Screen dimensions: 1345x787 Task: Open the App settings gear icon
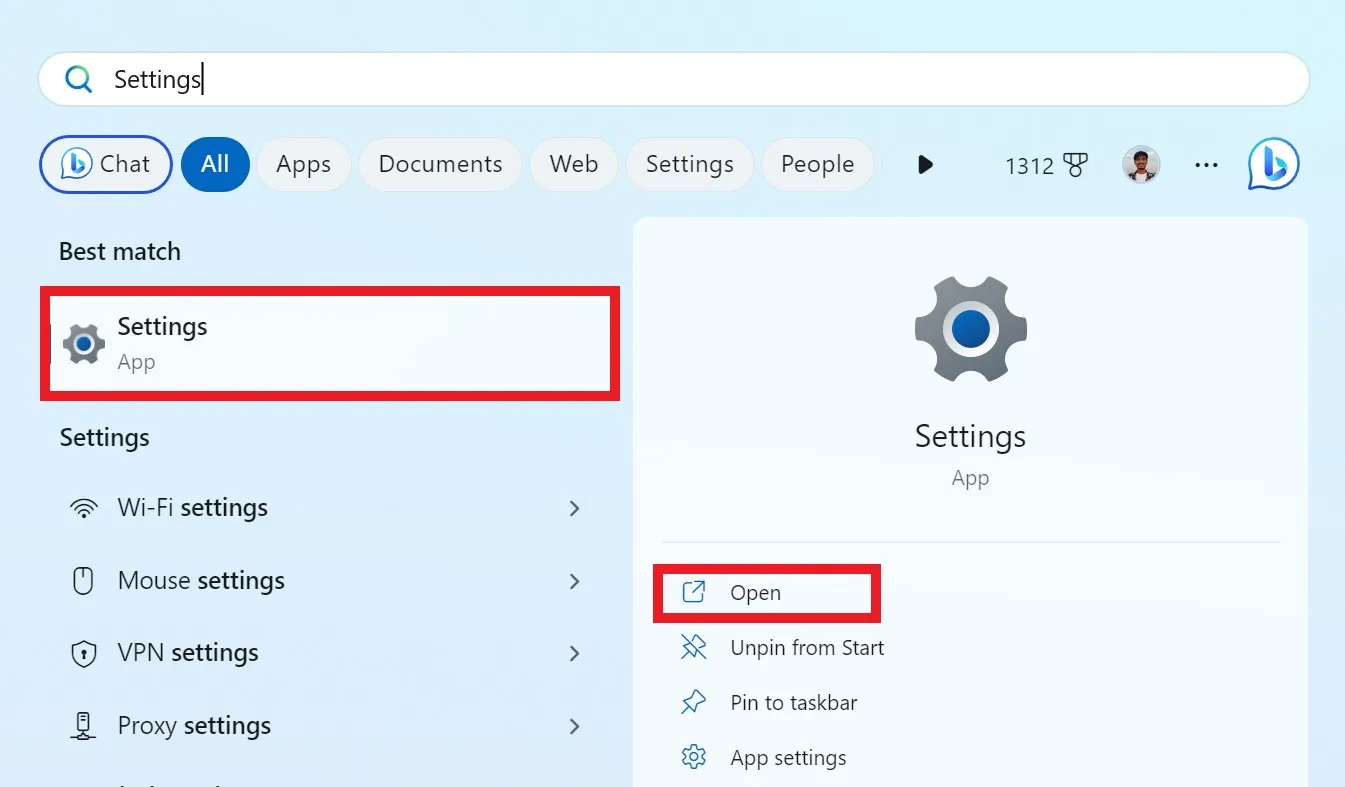[693, 757]
